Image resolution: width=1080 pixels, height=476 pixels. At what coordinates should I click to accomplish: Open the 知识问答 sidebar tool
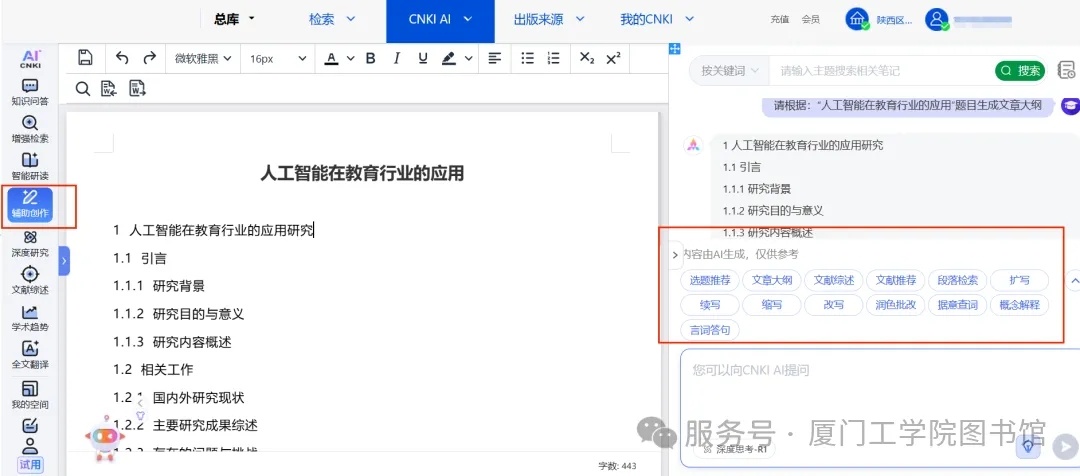pos(29,92)
